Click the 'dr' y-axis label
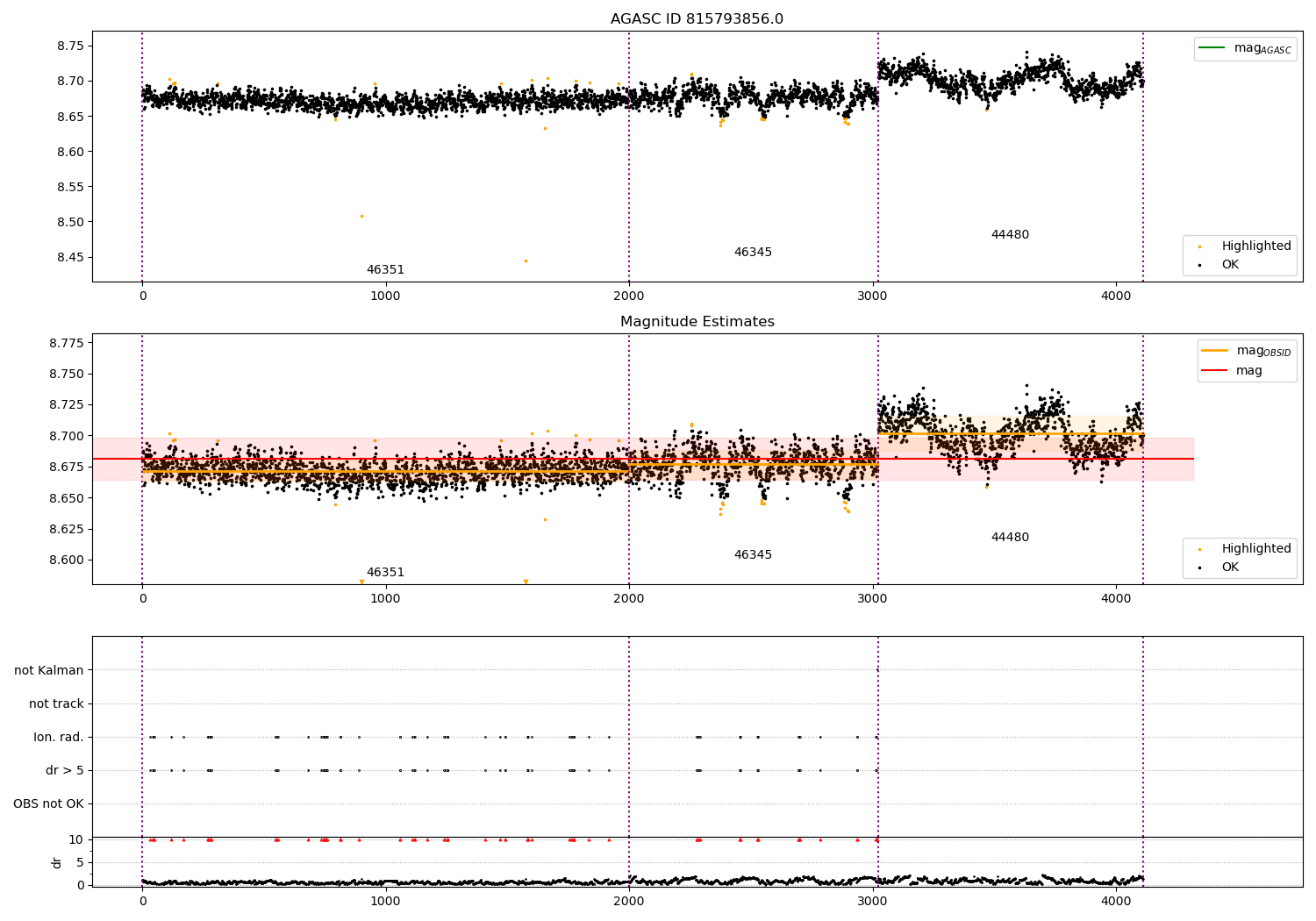This screenshot has width=1316, height=921. 57,862
